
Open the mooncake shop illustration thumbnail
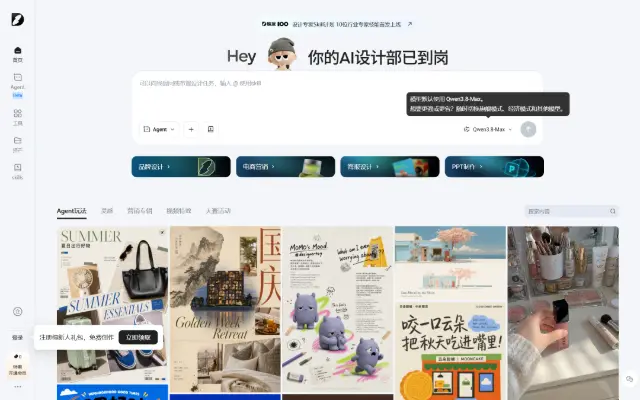tap(450, 351)
